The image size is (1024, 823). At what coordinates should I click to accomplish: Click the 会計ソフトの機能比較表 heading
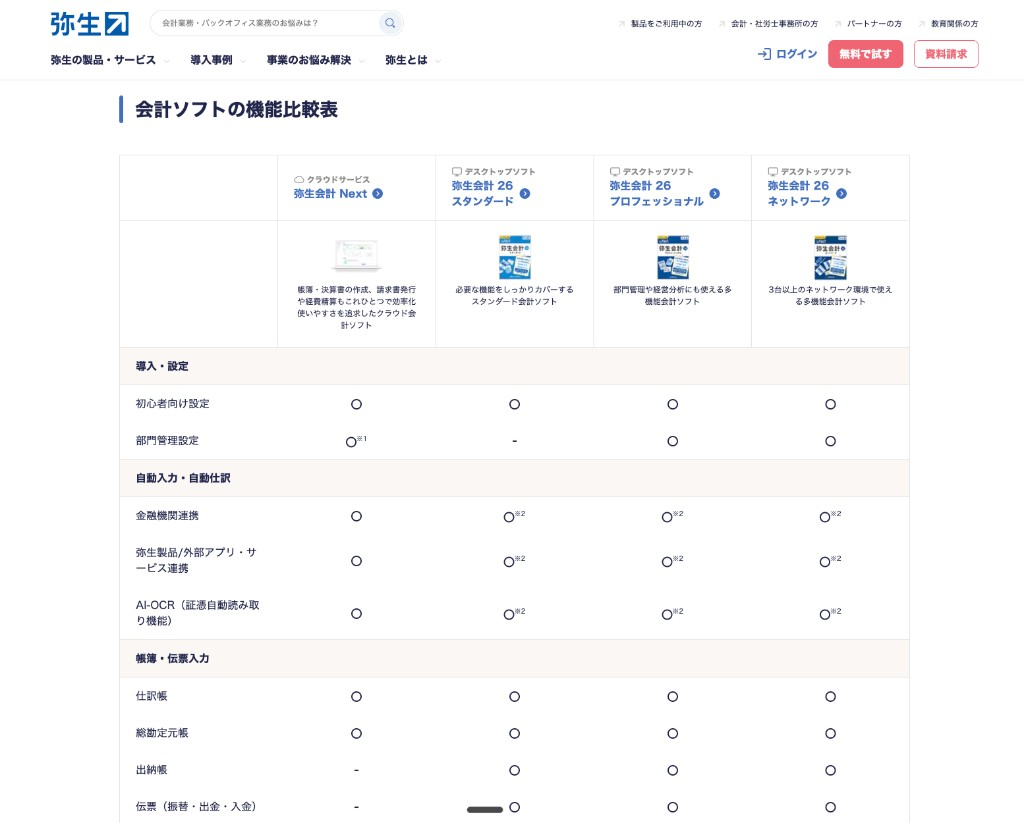pos(236,109)
